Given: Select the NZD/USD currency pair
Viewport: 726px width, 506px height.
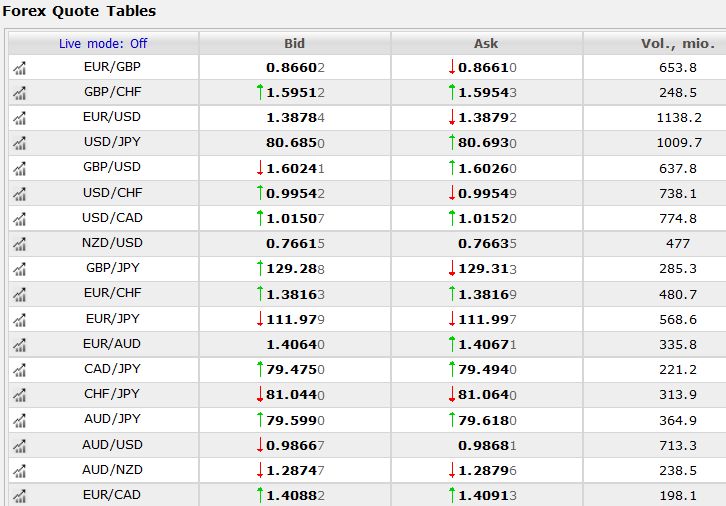Looking at the screenshot, I should coord(112,243).
